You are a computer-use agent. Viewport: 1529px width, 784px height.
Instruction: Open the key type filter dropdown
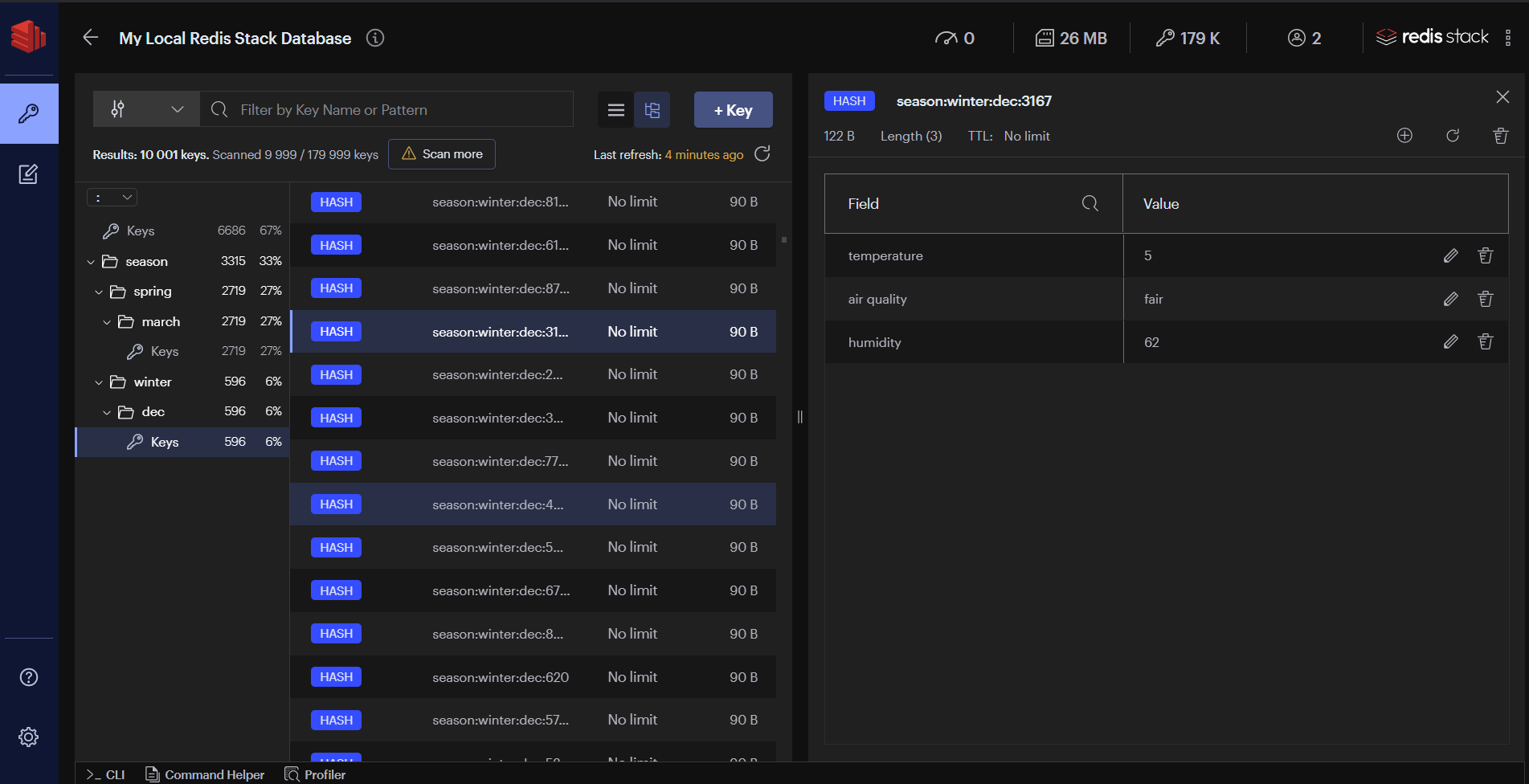point(146,109)
